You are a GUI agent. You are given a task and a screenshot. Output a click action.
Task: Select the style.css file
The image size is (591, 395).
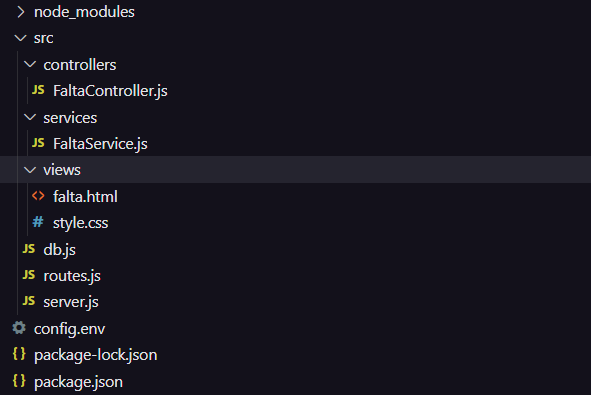tap(80, 223)
